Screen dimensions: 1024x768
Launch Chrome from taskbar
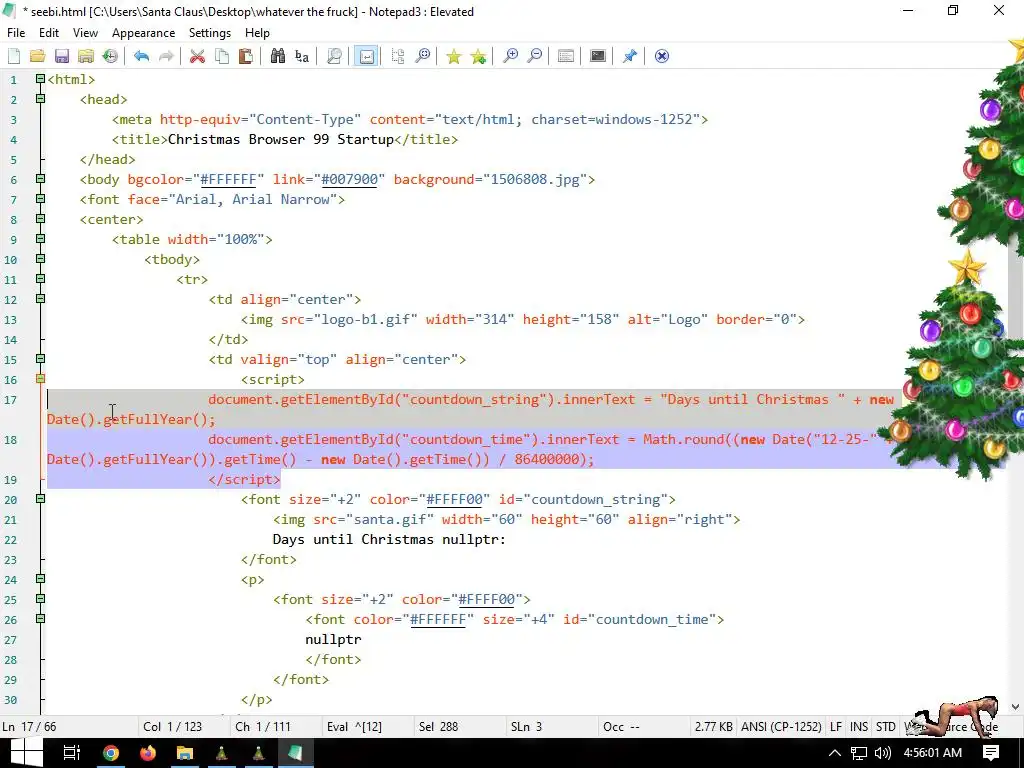pyautogui.click(x=110, y=753)
